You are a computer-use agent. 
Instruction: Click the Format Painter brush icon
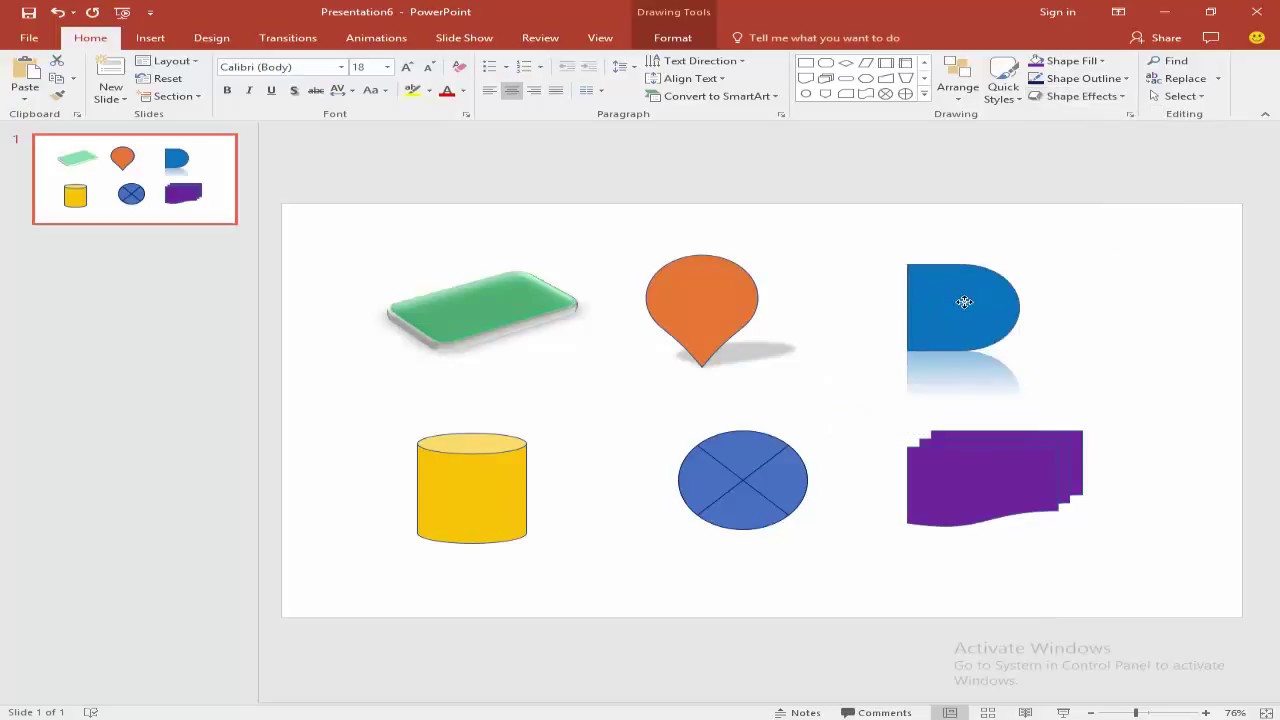tap(57, 96)
